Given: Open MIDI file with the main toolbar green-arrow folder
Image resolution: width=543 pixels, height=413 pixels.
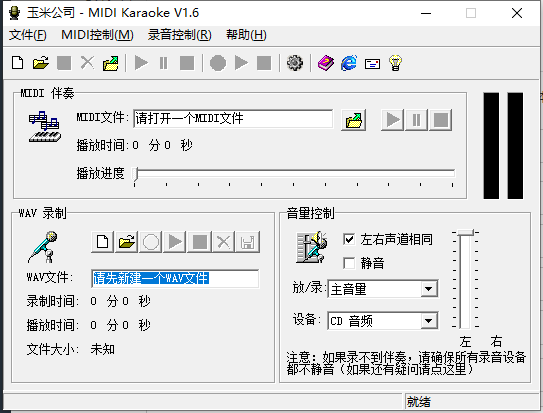Looking at the screenshot, I should (110, 63).
